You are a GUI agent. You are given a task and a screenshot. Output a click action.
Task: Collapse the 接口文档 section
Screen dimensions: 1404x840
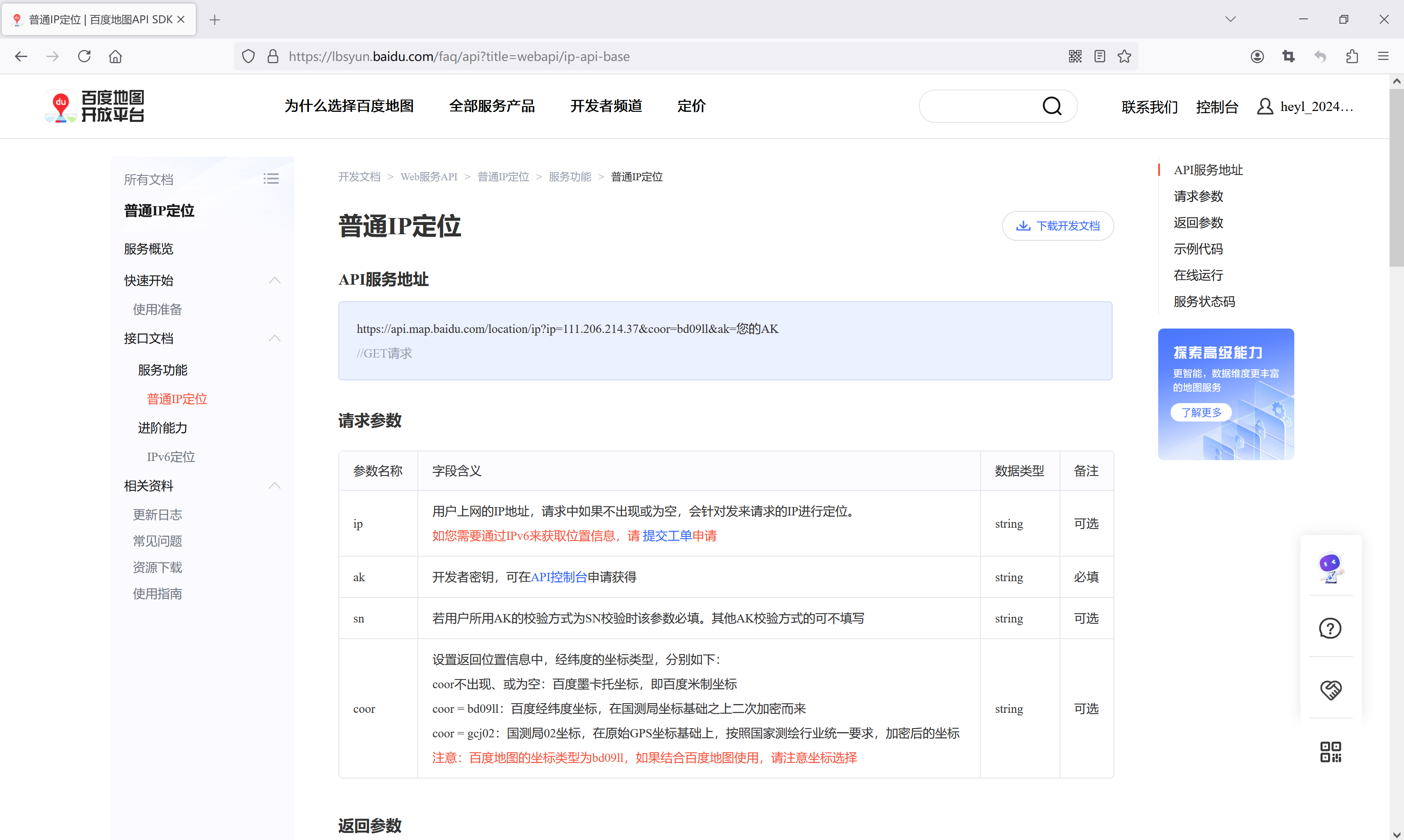(x=275, y=339)
